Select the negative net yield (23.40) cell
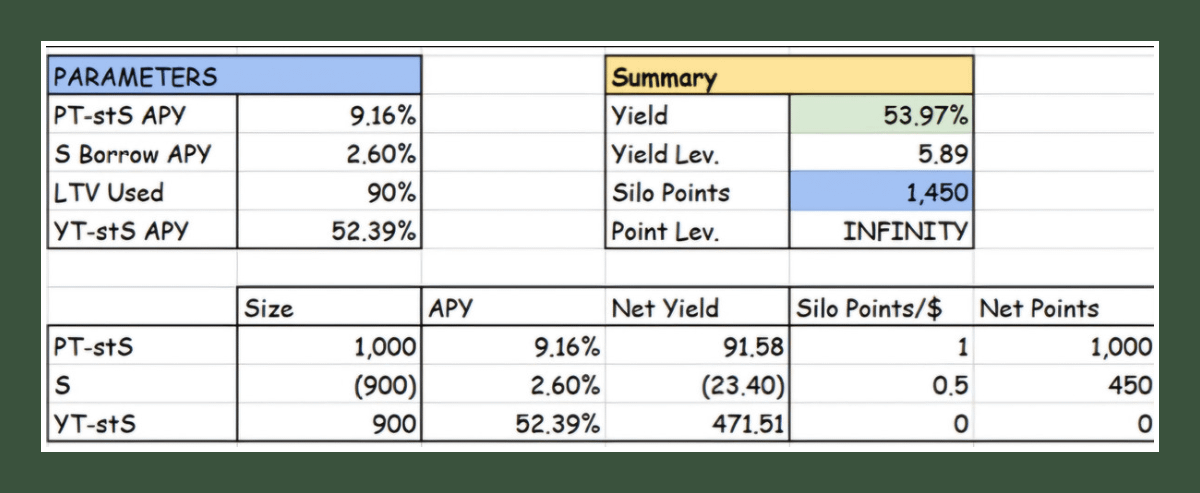Viewport: 1200px width, 493px height. pyautogui.click(x=696, y=386)
